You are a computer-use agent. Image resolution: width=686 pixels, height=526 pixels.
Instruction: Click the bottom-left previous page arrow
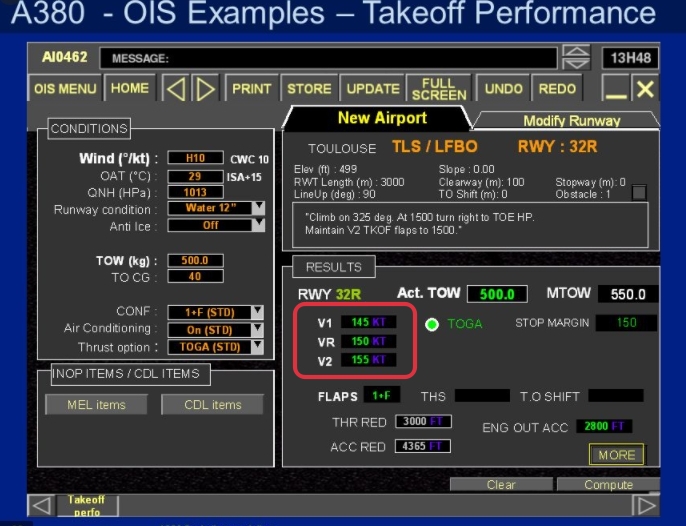(x=41, y=505)
